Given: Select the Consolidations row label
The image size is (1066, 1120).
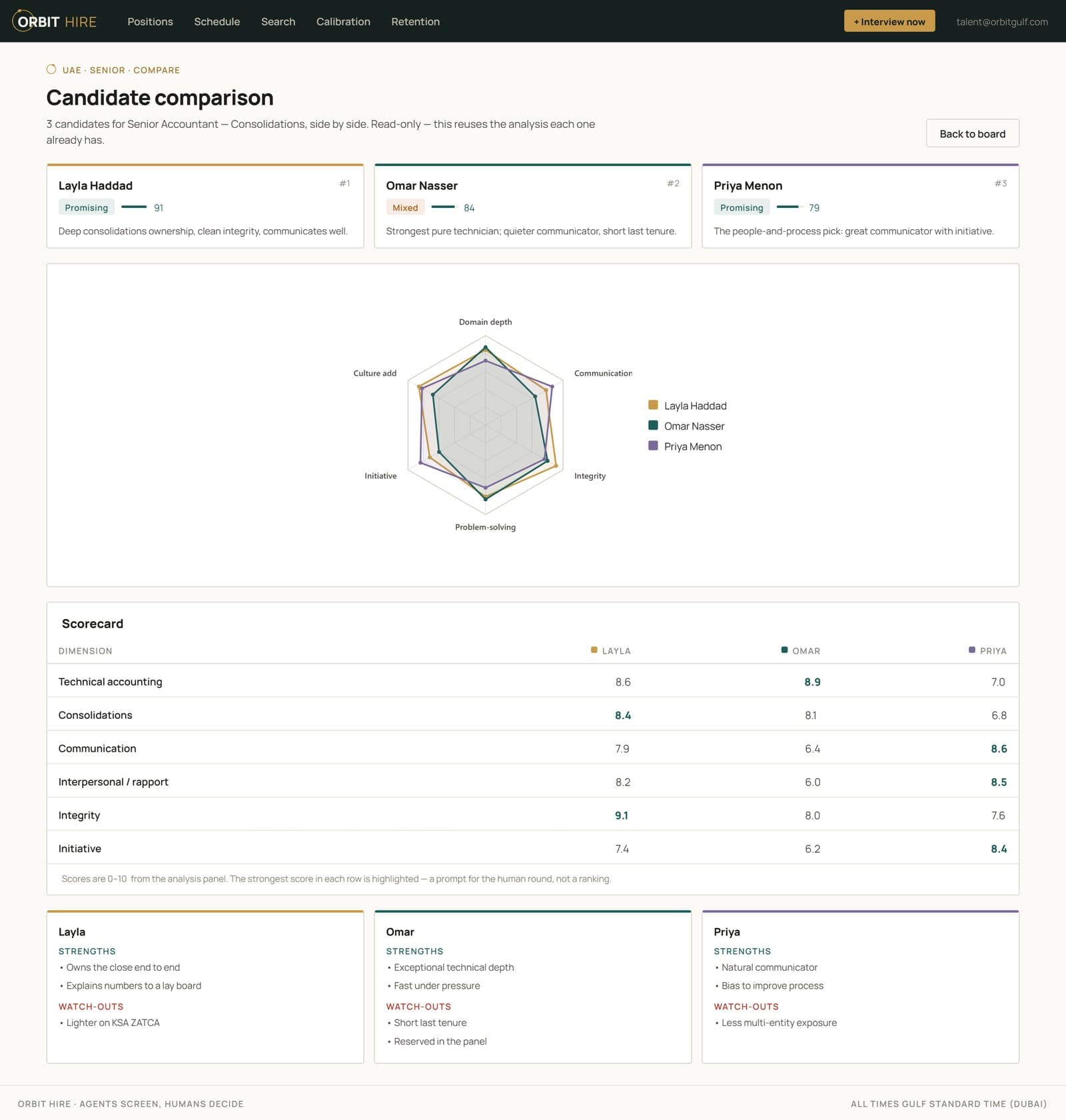Looking at the screenshot, I should click(95, 715).
